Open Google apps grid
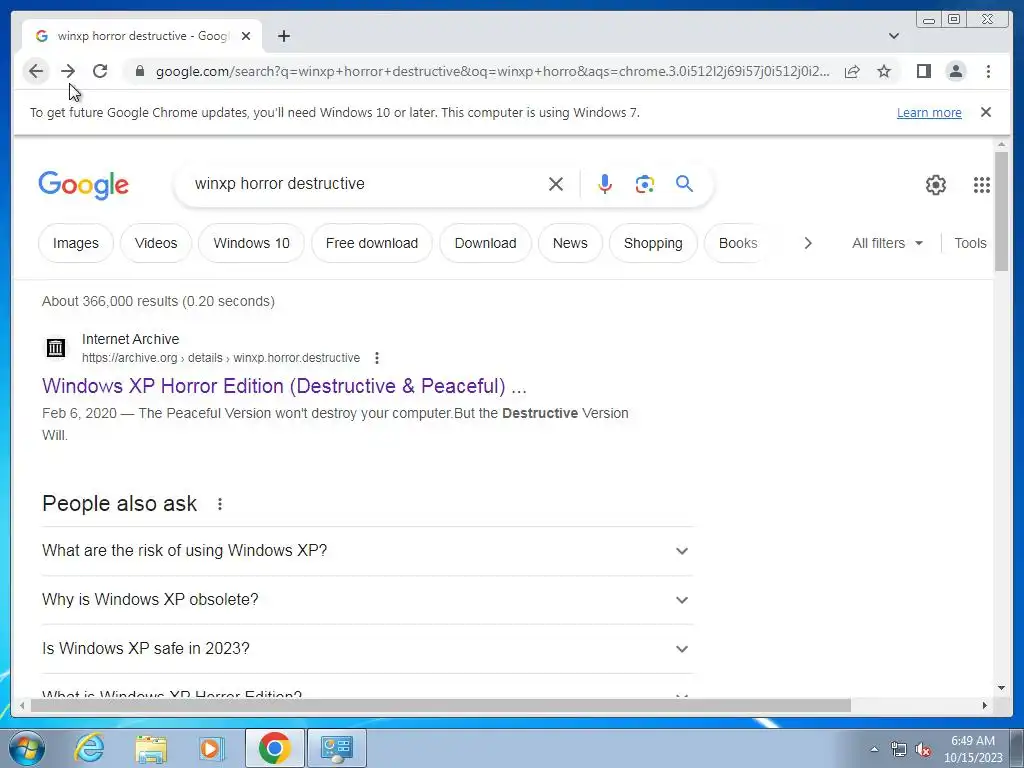Viewport: 1024px width, 768px height. pyautogui.click(x=982, y=185)
